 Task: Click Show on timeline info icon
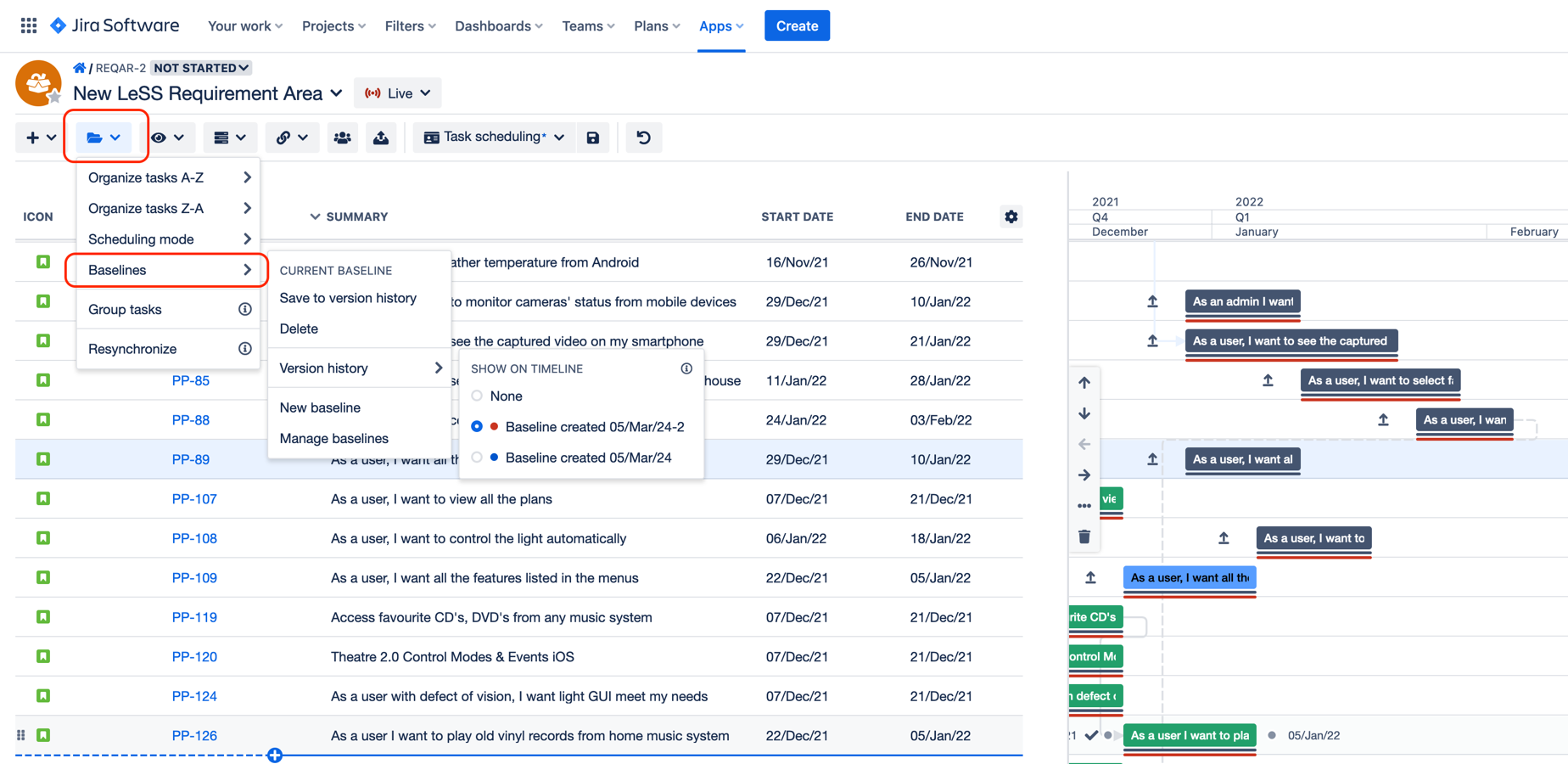pyautogui.click(x=686, y=368)
